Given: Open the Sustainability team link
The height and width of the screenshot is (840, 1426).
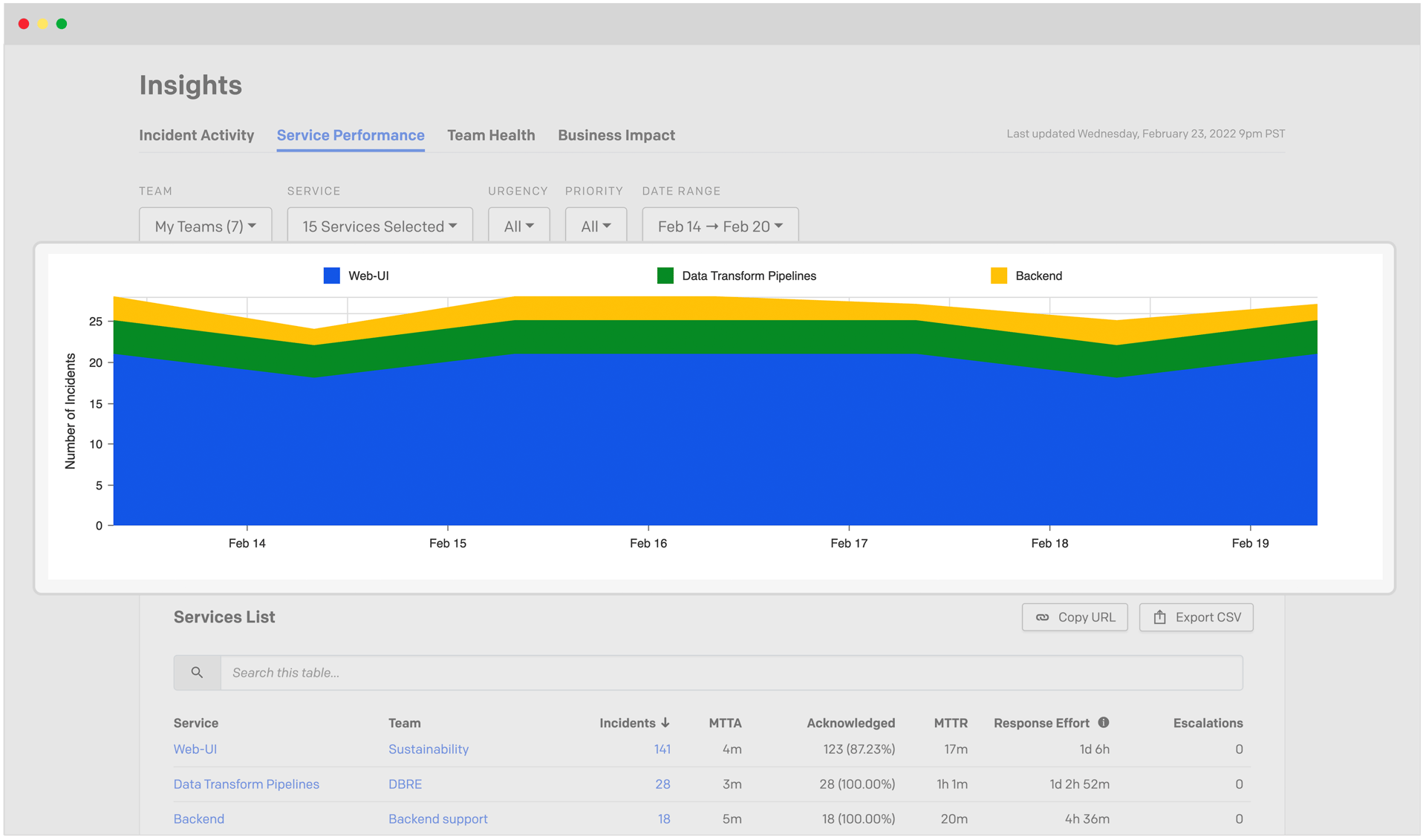Looking at the screenshot, I should tap(428, 749).
